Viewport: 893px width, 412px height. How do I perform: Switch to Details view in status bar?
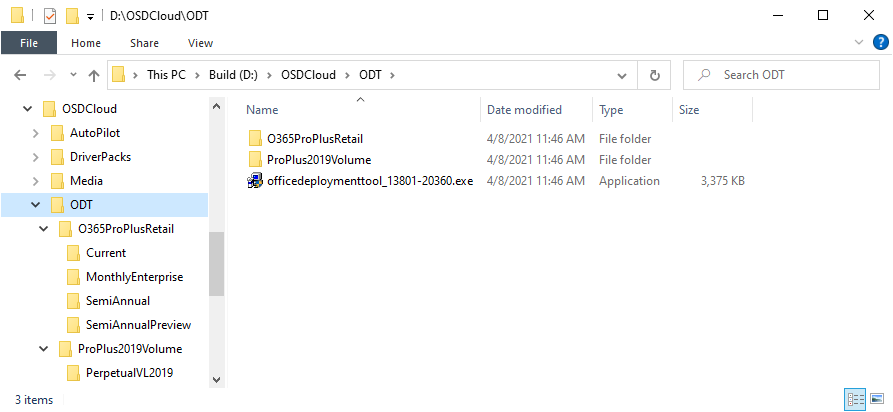point(856,399)
